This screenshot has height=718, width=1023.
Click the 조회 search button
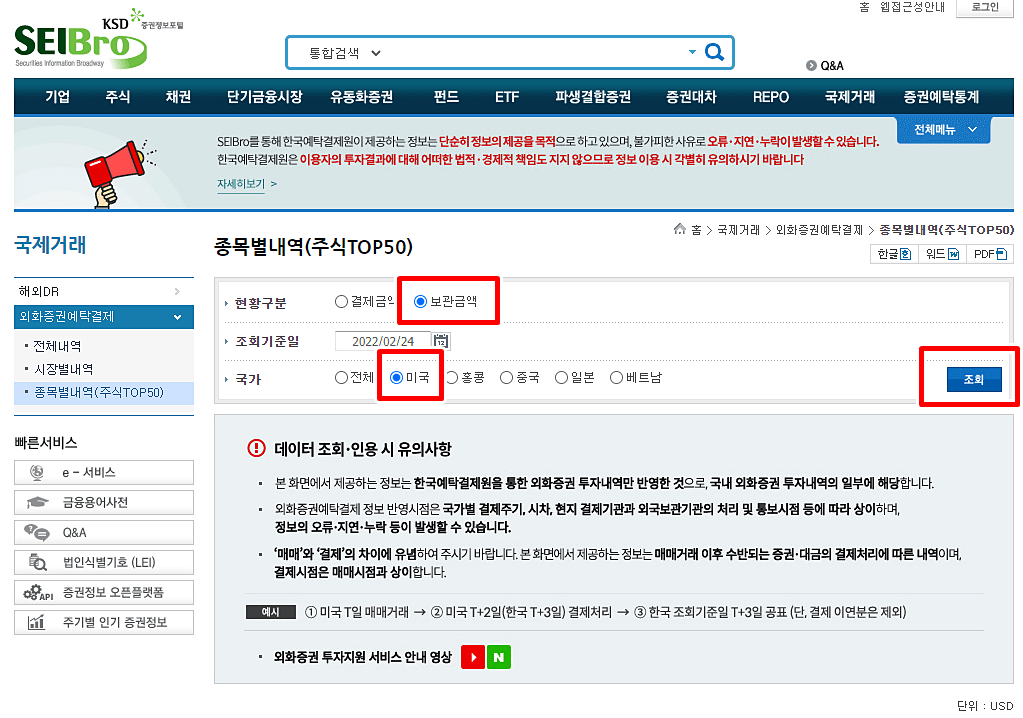(973, 379)
